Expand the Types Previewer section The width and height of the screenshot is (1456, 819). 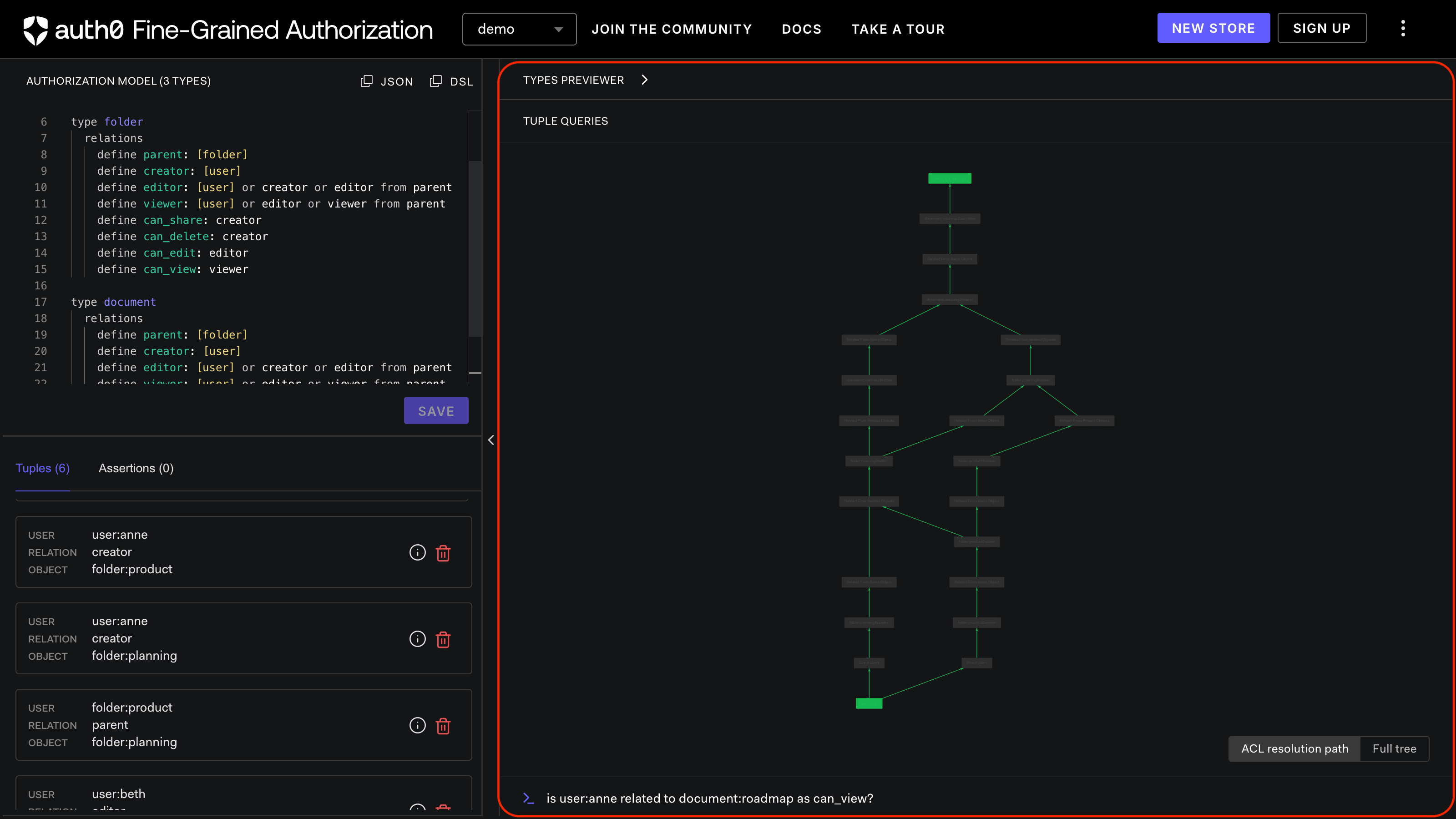(x=644, y=80)
